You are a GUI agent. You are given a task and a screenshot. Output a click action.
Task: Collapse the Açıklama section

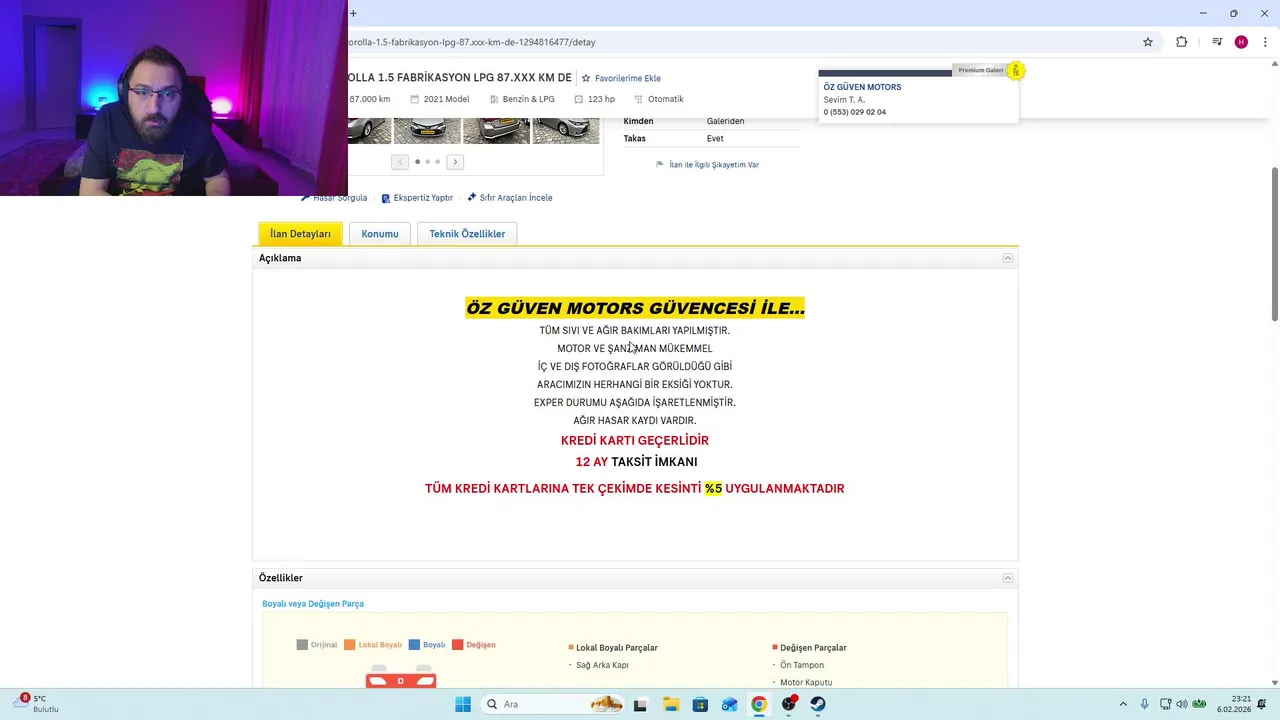point(1008,258)
